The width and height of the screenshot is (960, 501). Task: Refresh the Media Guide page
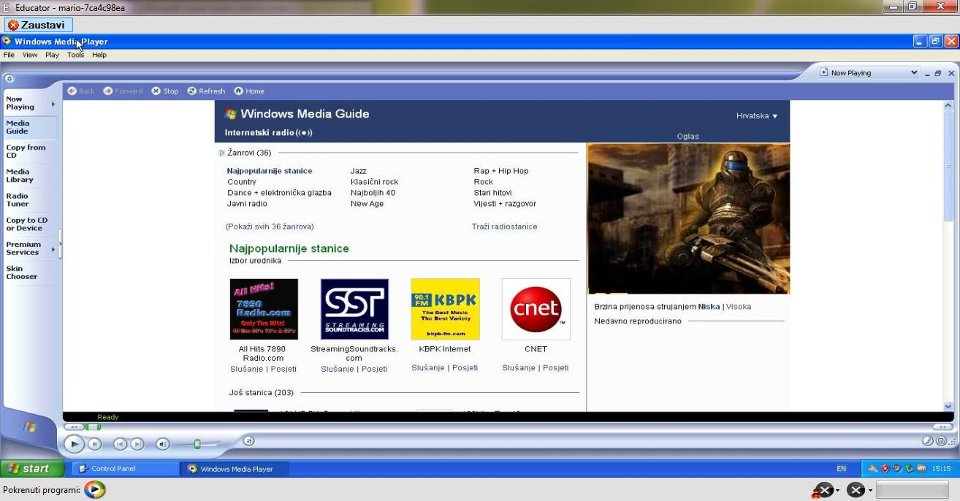[x=206, y=91]
